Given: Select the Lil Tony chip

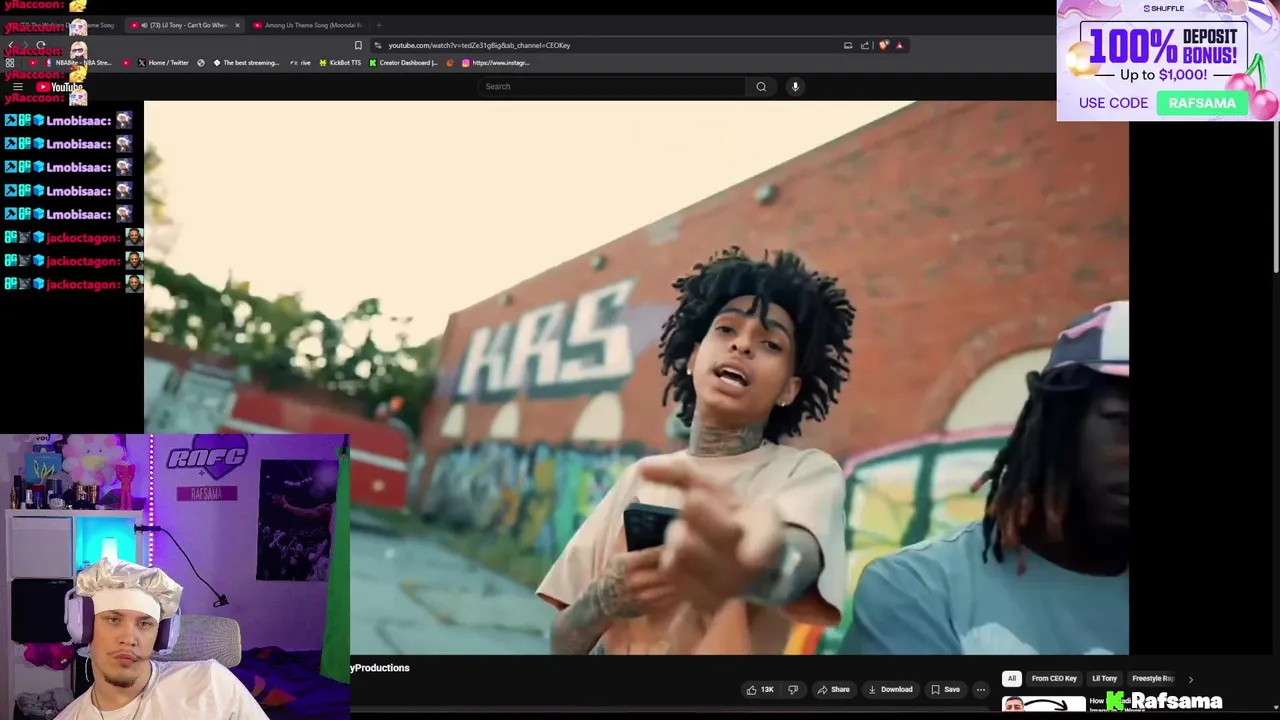Looking at the screenshot, I should 1104,679.
